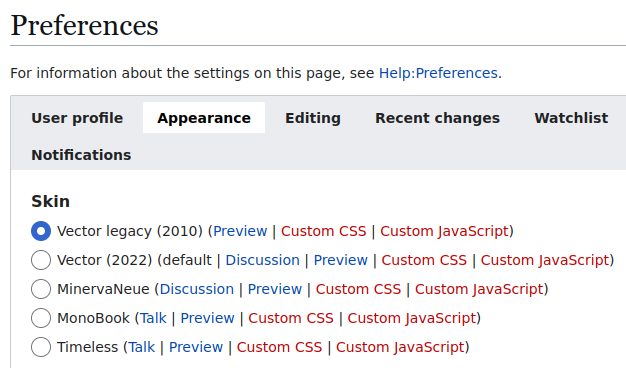Image resolution: width=626 pixels, height=368 pixels.
Task: Select the Vector (2022) skin radio button
Action: click(x=41, y=260)
